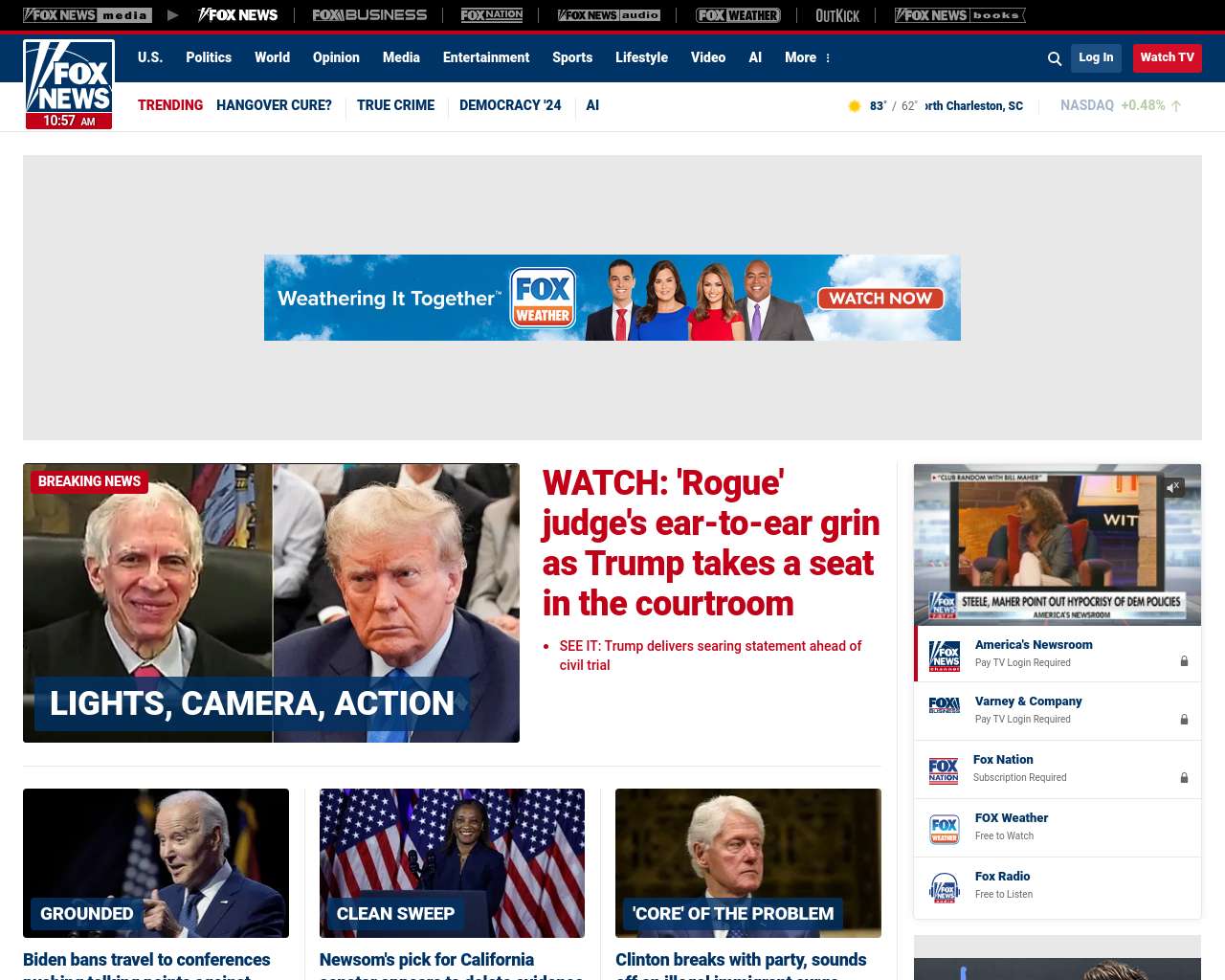The image size is (1225, 980).
Task: Go to the Lifestyle section
Action: coord(641,57)
